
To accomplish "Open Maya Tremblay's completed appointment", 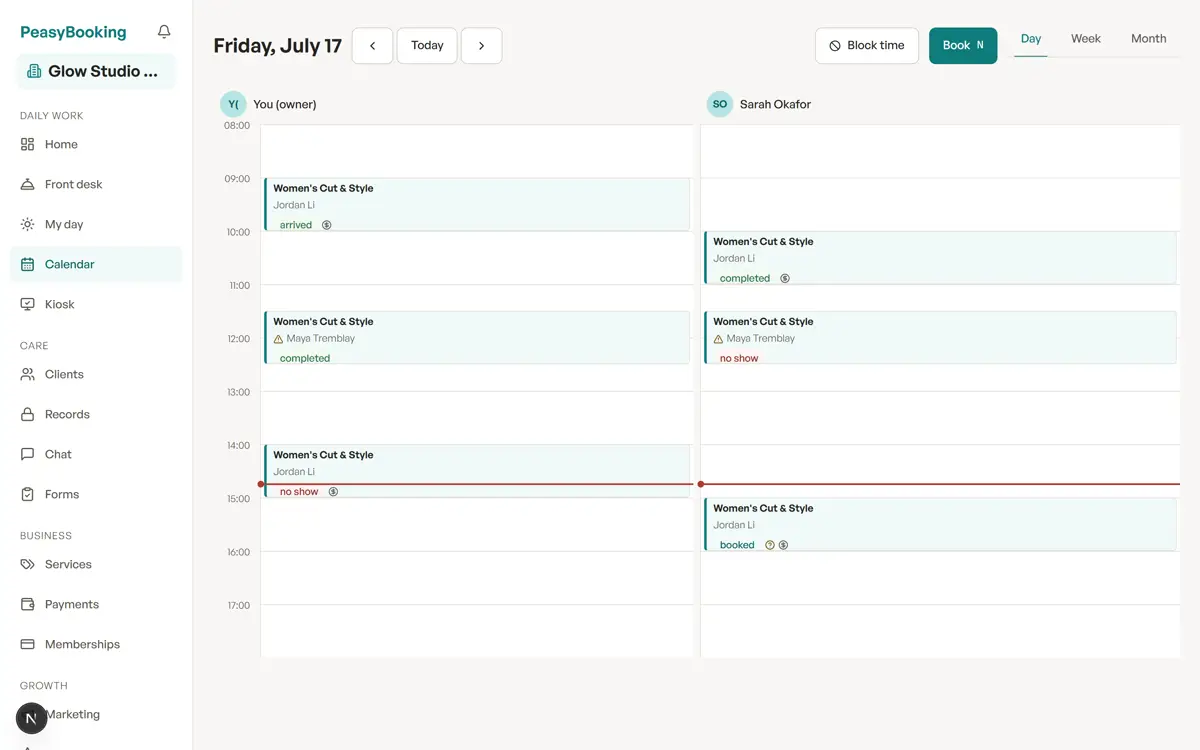I will 477,338.
